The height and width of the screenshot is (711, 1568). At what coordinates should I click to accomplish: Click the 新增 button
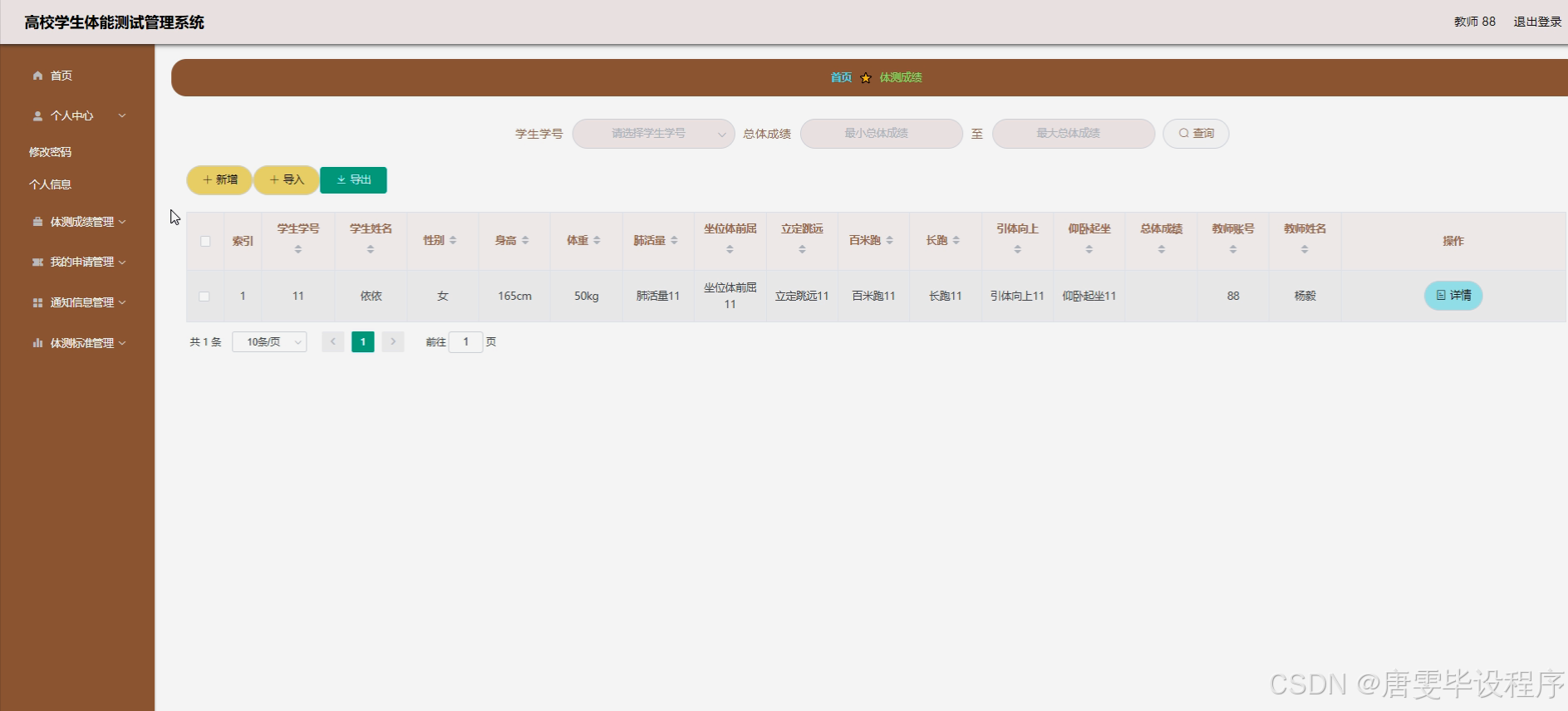click(x=219, y=179)
